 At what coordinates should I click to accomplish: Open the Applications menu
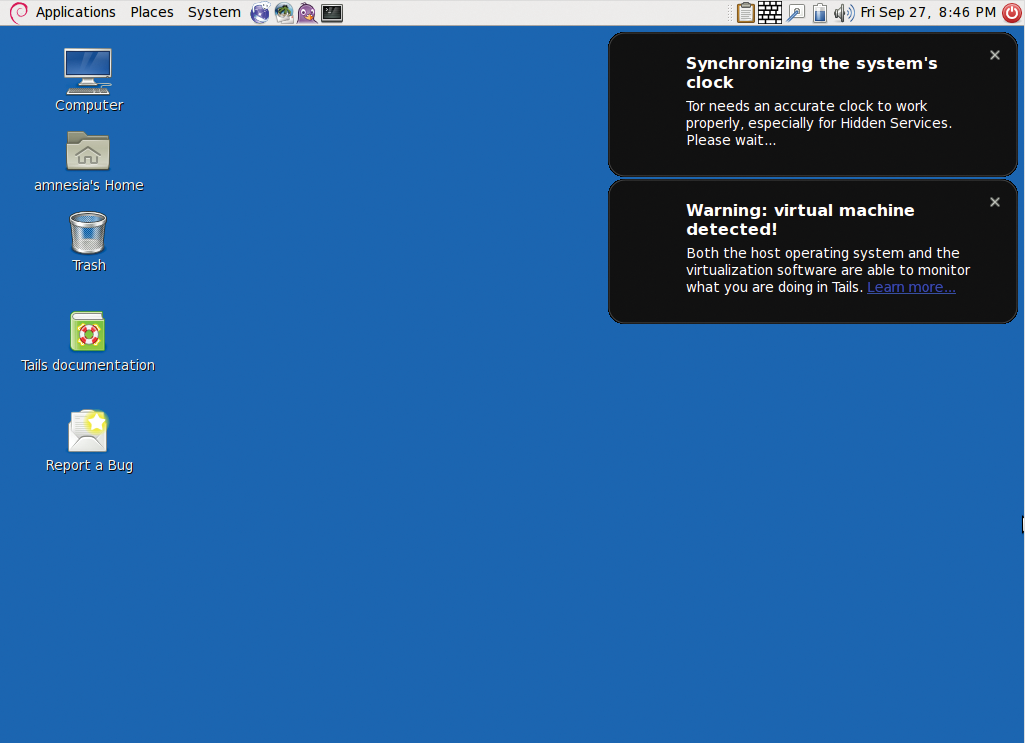pos(75,12)
